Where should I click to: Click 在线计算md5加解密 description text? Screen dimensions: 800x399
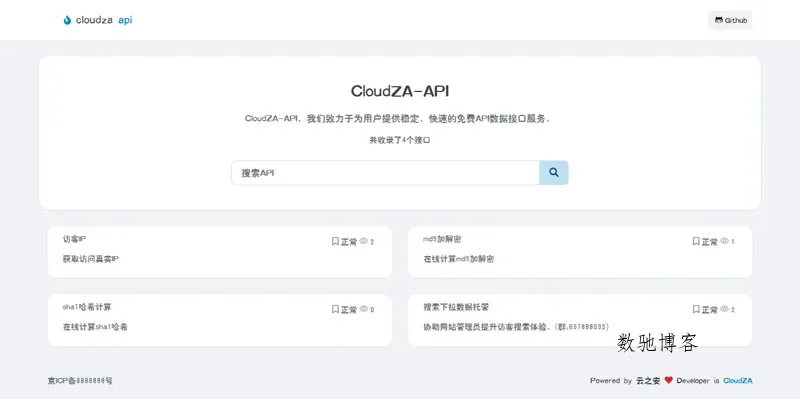click(x=459, y=259)
